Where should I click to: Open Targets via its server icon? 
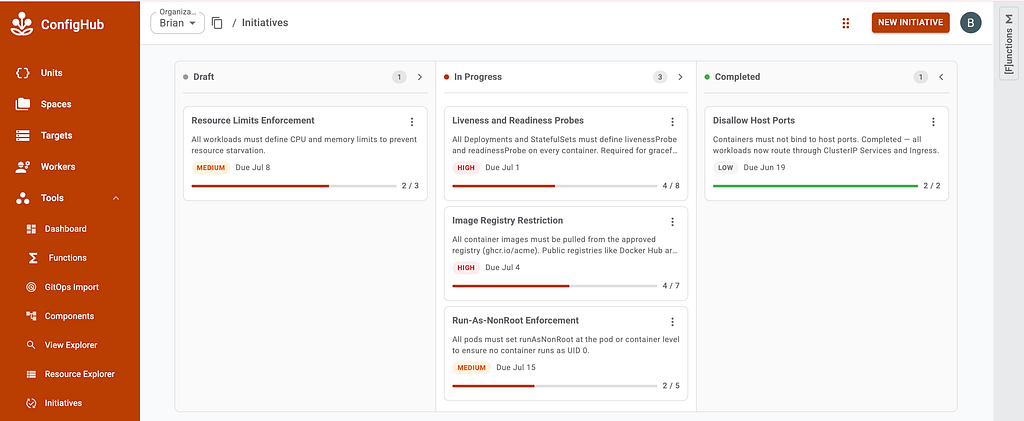[x=23, y=135]
